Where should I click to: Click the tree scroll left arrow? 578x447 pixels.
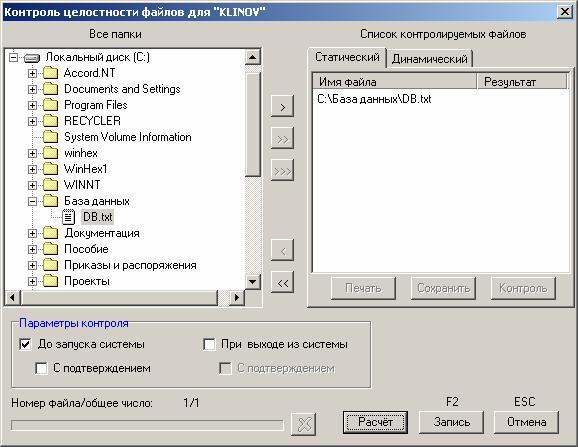[13, 297]
